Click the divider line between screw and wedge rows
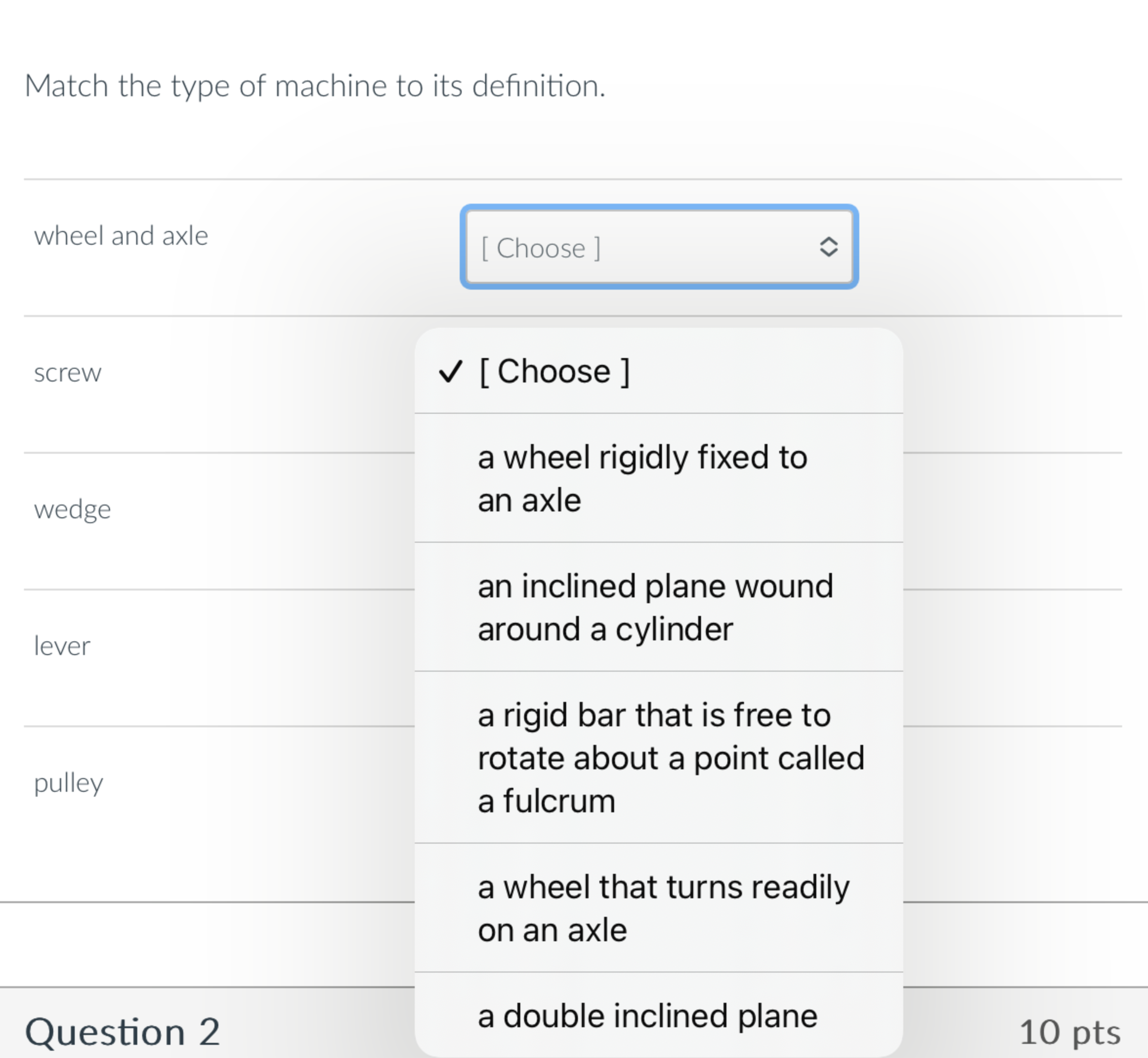 point(217,453)
